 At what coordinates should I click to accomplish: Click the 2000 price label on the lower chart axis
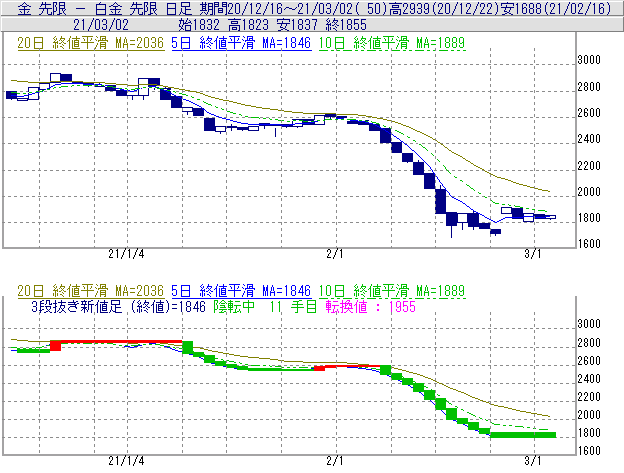point(589,415)
